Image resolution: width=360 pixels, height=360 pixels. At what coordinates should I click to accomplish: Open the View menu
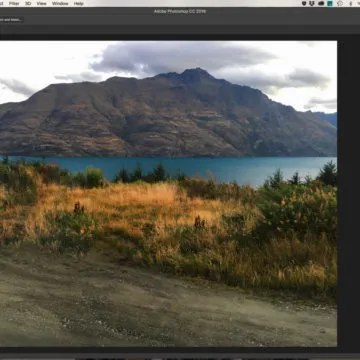(x=41, y=3)
